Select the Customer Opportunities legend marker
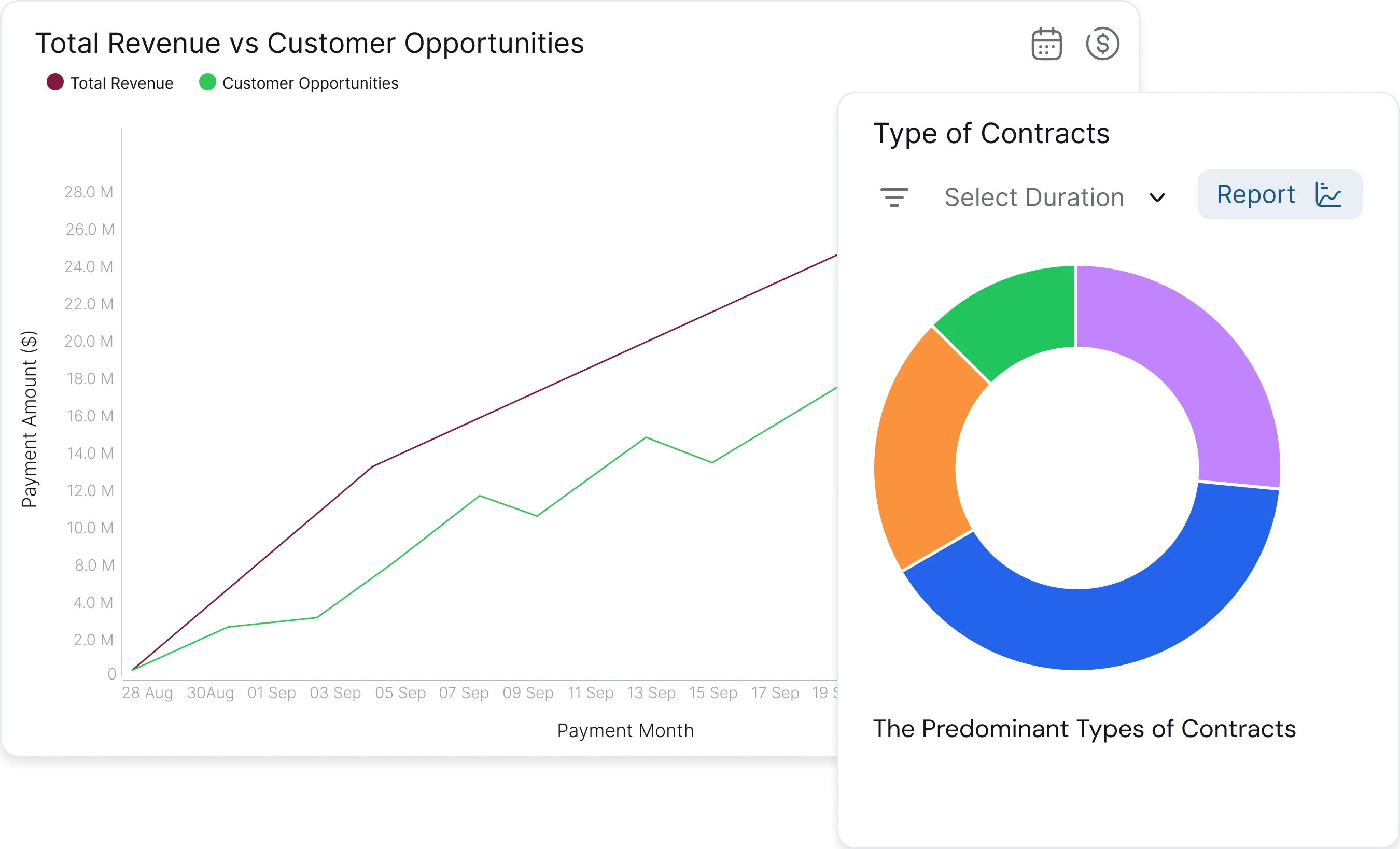 pos(208,82)
